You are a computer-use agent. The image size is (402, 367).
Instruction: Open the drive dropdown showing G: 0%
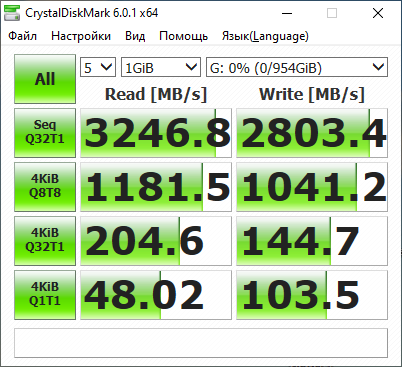coord(297,67)
